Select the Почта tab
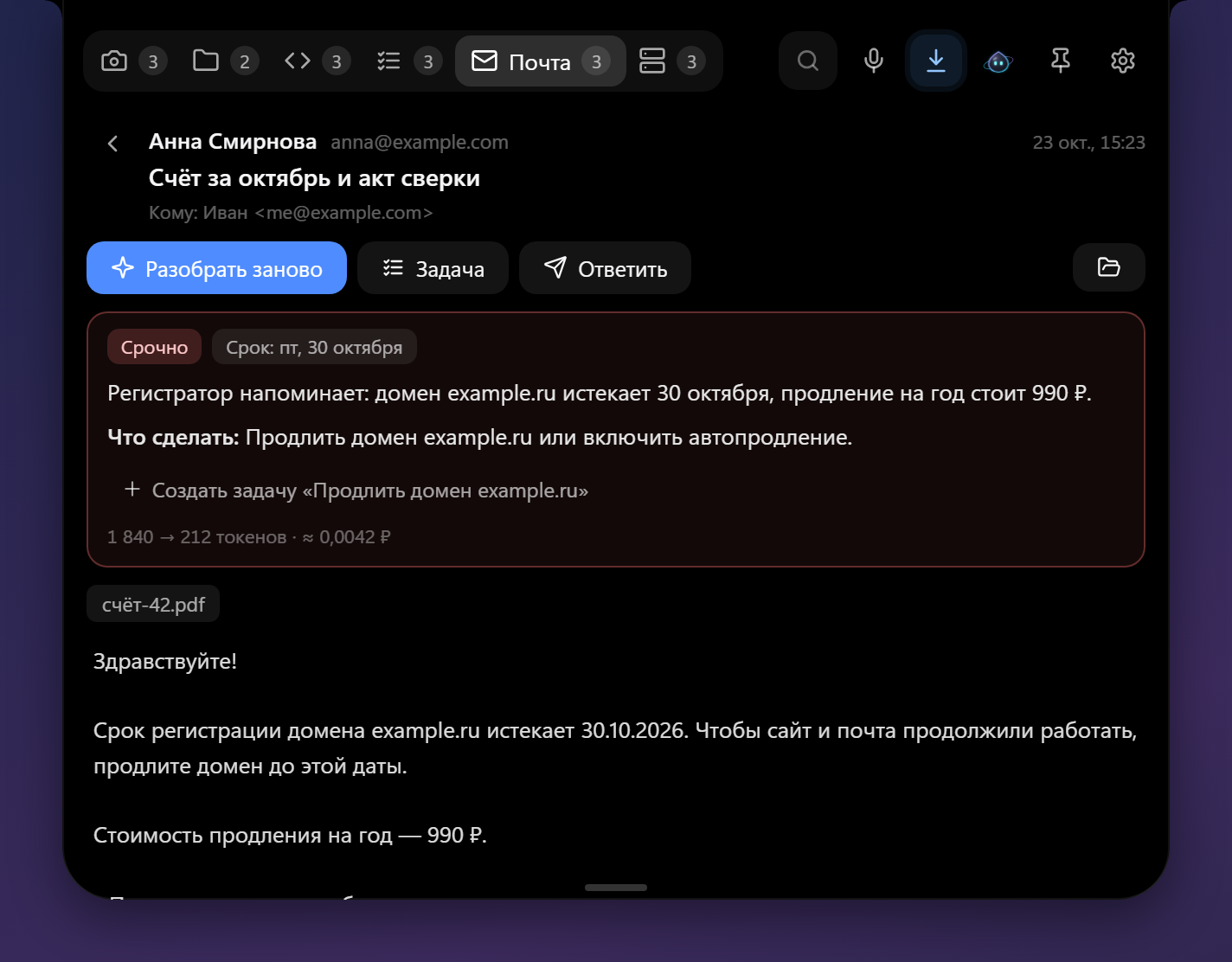Viewport: 1232px width, 962px height. click(x=541, y=61)
